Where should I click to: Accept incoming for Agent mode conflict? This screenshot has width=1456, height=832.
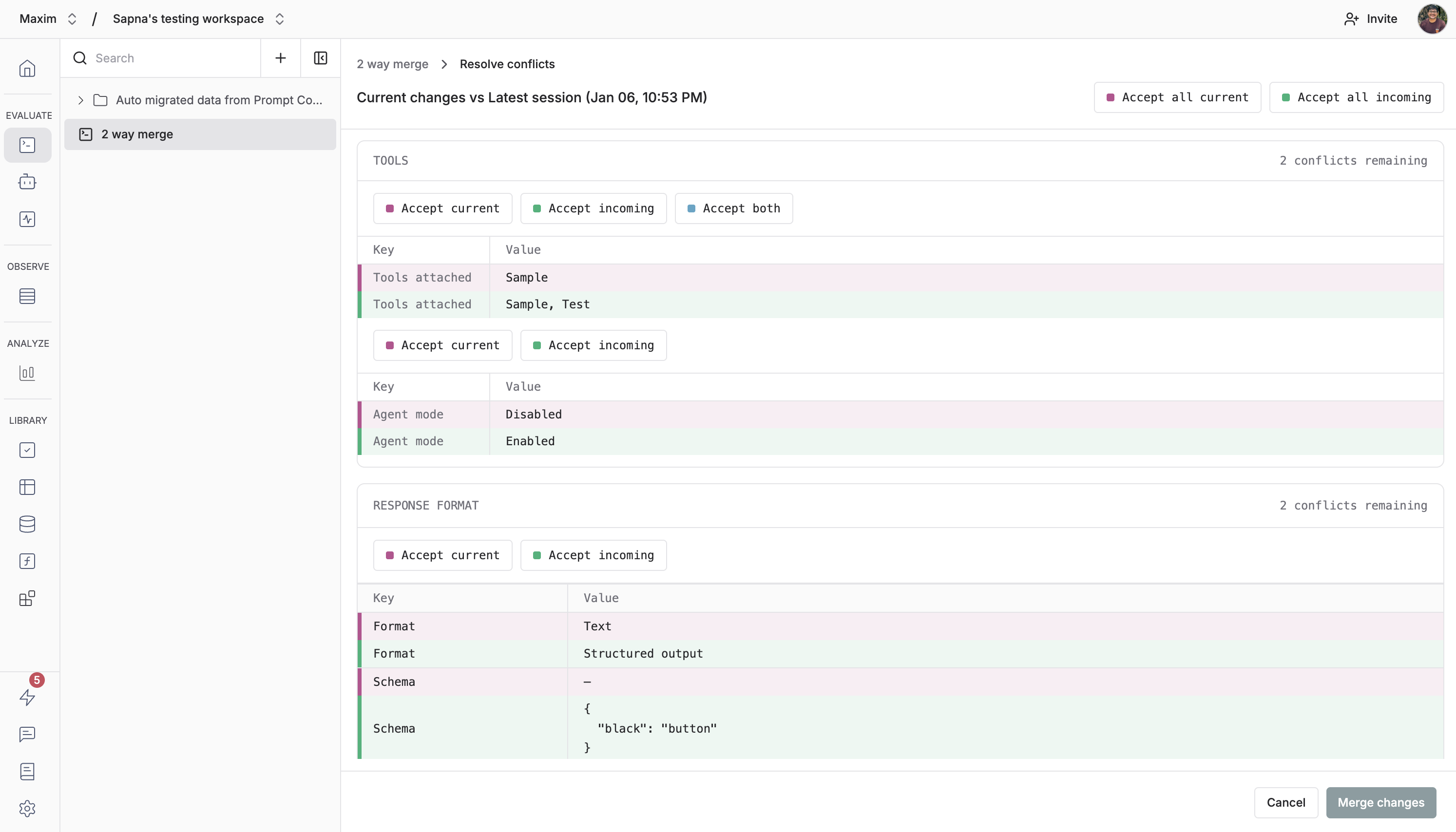pyautogui.click(x=593, y=345)
